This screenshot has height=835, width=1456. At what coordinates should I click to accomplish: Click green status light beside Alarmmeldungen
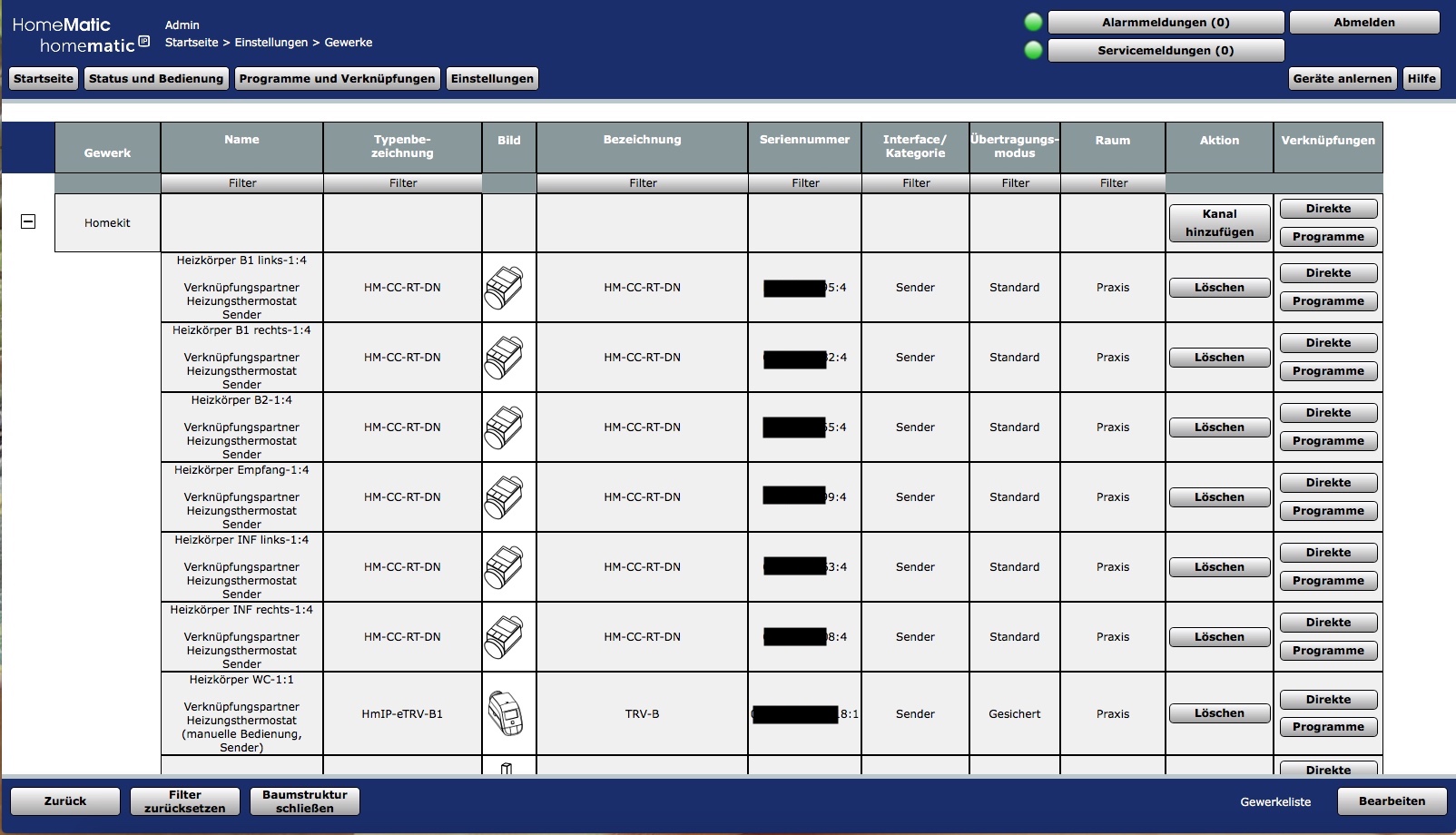1033,23
